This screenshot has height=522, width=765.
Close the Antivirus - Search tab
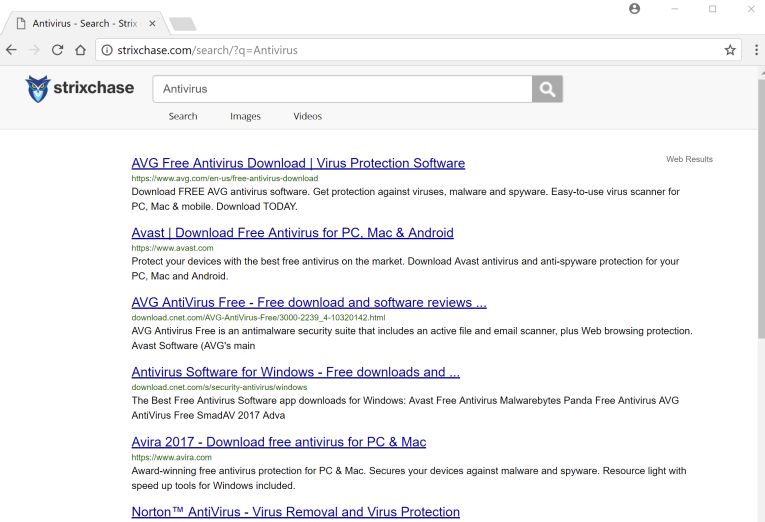point(152,23)
